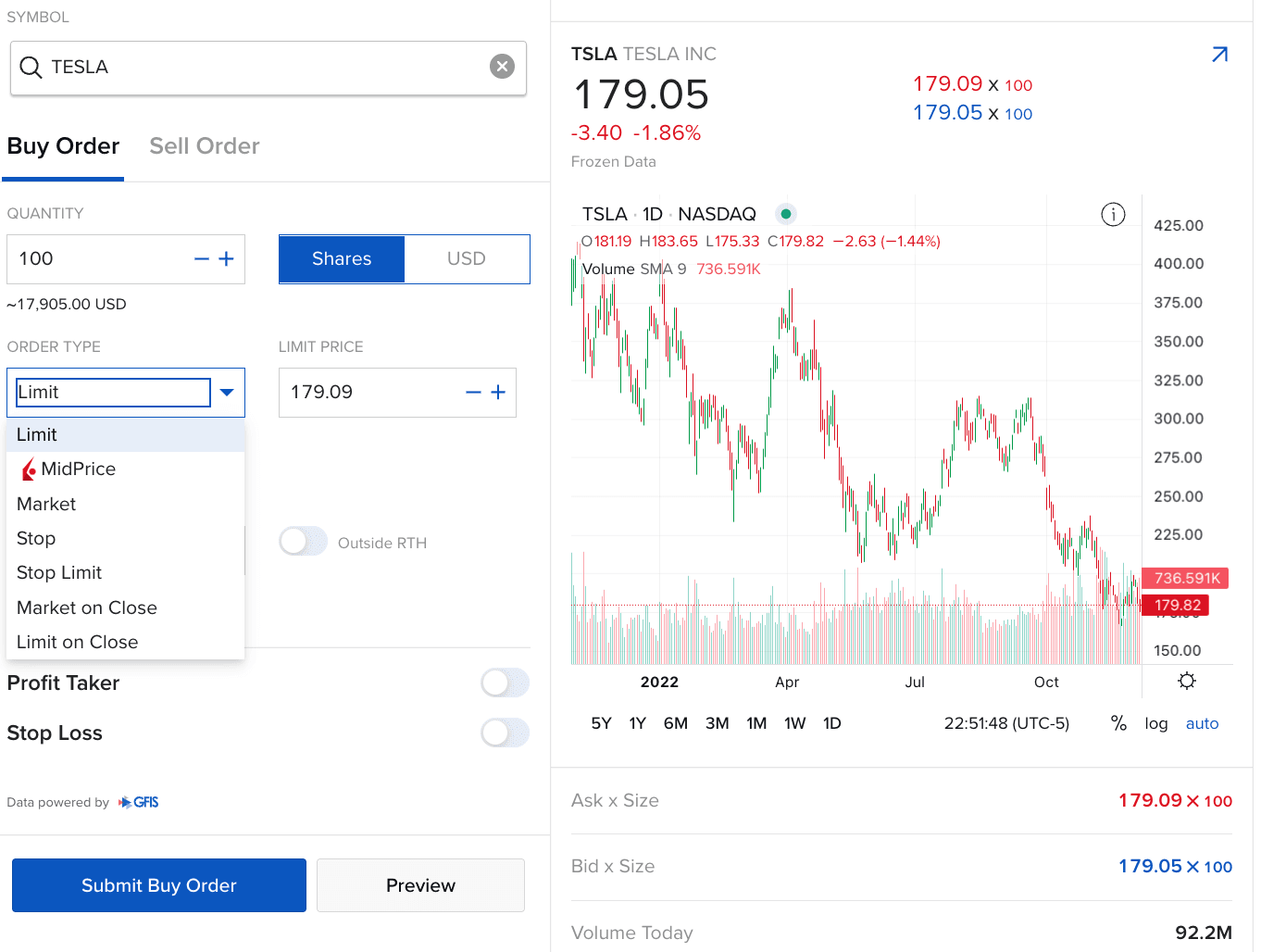This screenshot has height=952, width=1261.
Task: Clear the TESLA symbol search field
Action: tap(502, 67)
